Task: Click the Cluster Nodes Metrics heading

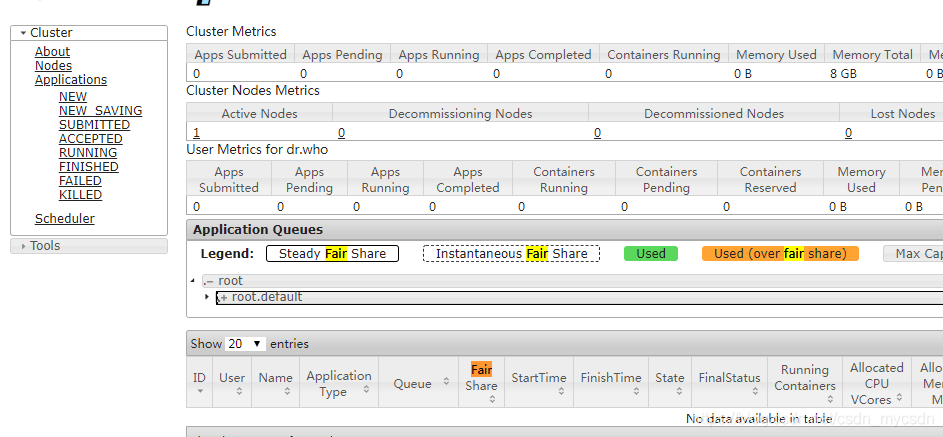Action: coord(253,90)
